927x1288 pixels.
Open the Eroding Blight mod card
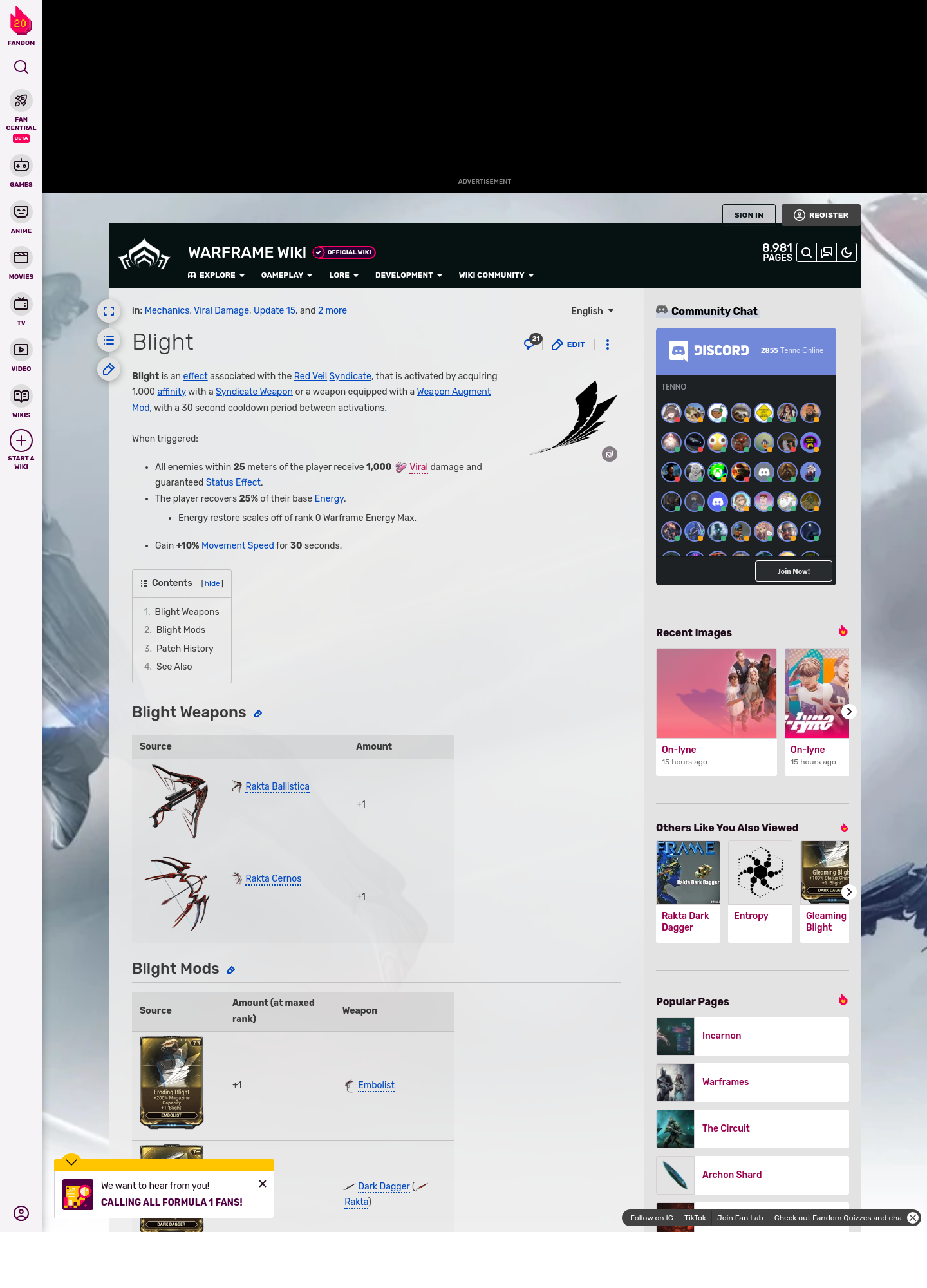point(172,1082)
